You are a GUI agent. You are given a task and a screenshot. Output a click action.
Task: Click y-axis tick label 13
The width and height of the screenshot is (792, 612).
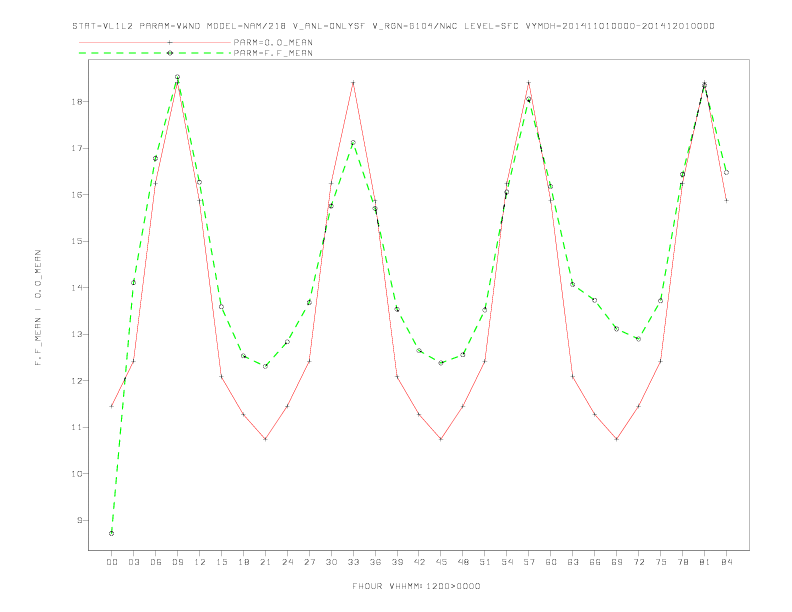(x=77, y=334)
